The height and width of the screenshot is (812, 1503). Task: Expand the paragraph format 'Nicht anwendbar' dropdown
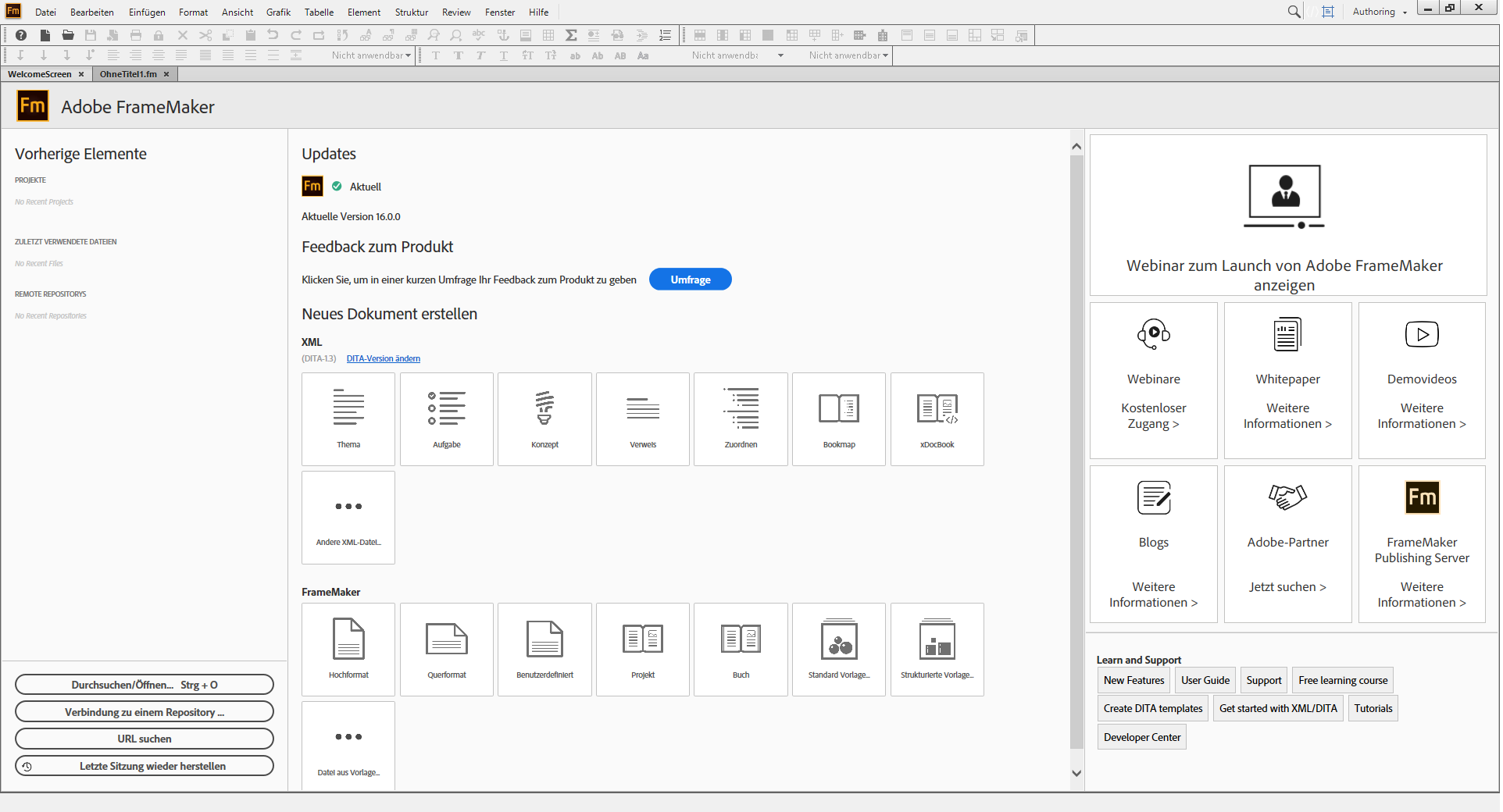coord(408,55)
